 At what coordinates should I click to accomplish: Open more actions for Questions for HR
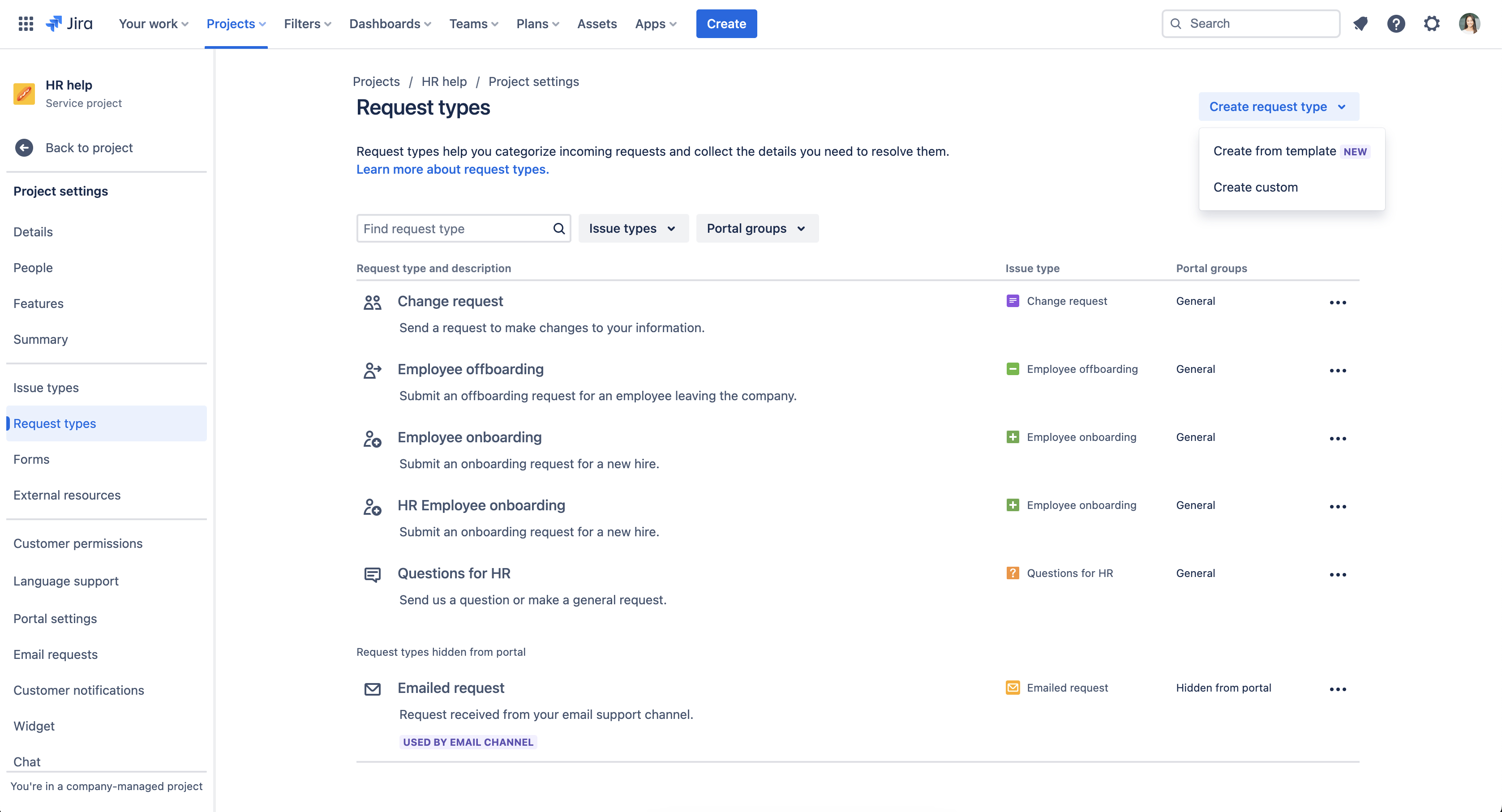[1338, 575]
